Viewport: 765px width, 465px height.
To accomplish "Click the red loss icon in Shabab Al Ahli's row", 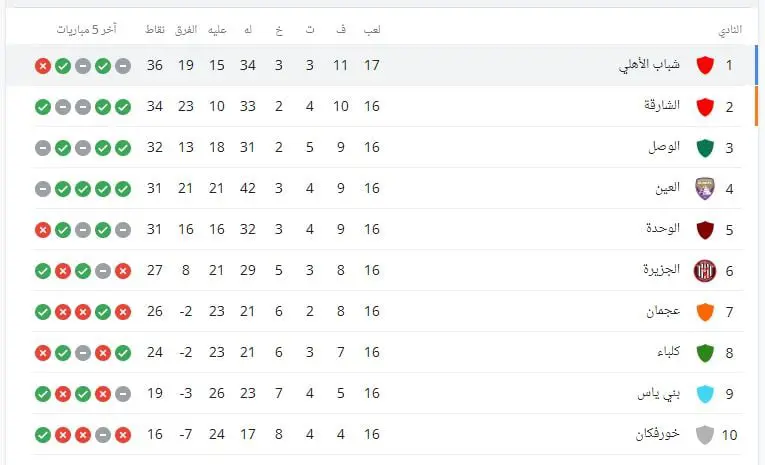I will click(x=43, y=66).
